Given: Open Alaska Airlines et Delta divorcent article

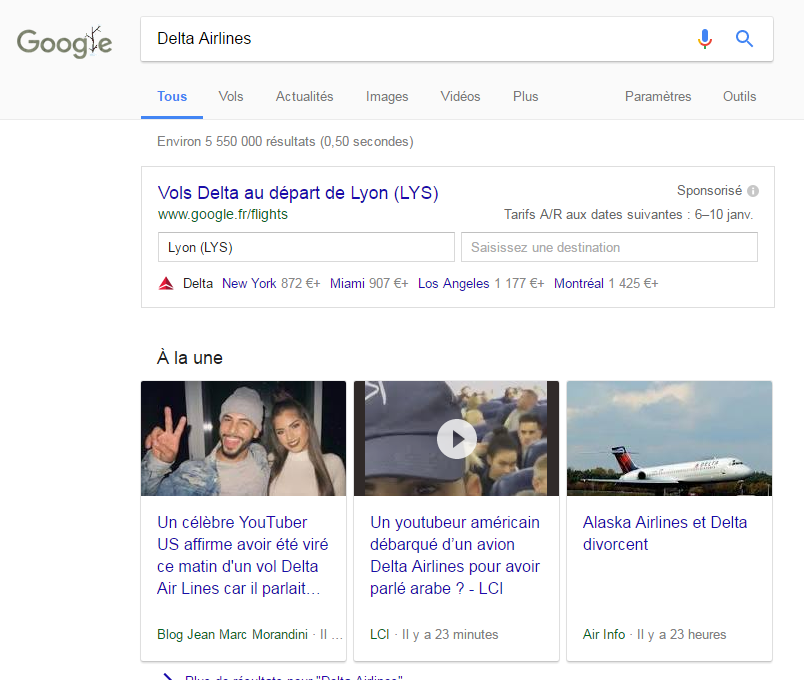Looking at the screenshot, I should pos(664,533).
